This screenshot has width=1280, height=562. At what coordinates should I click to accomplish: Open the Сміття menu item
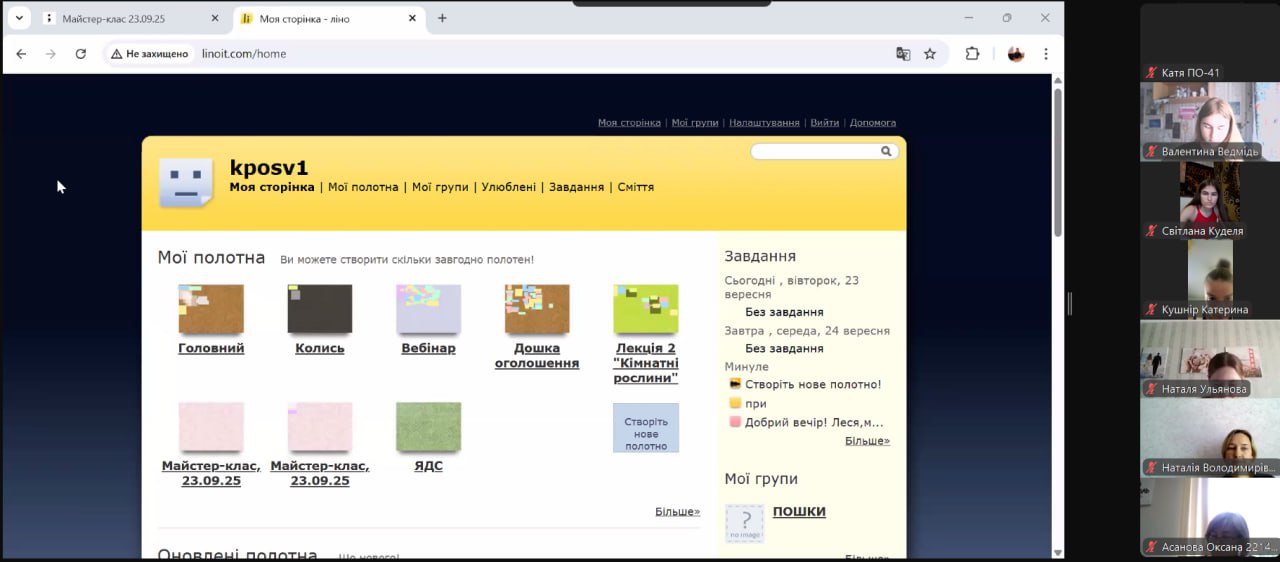pyautogui.click(x=636, y=187)
